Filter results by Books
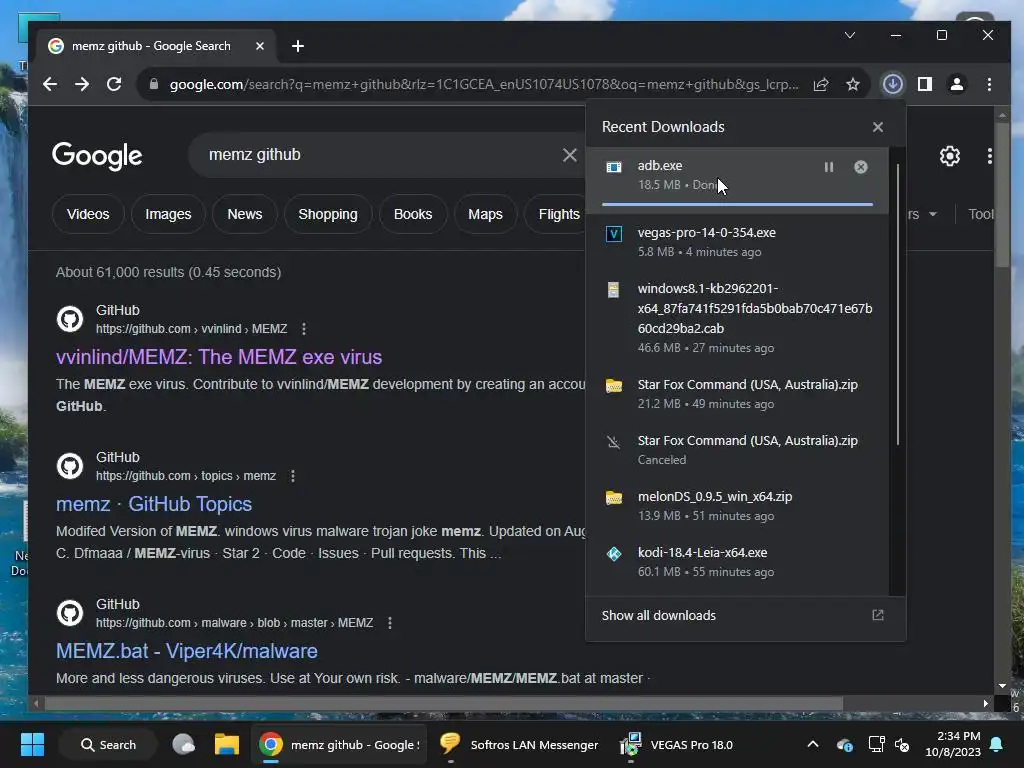The width and height of the screenshot is (1024, 768). [413, 214]
